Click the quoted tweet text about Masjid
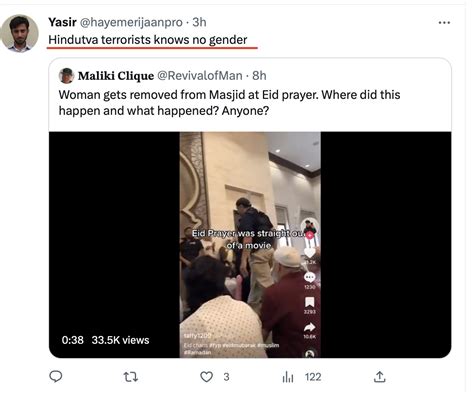The height and width of the screenshot is (394, 474). [229, 102]
